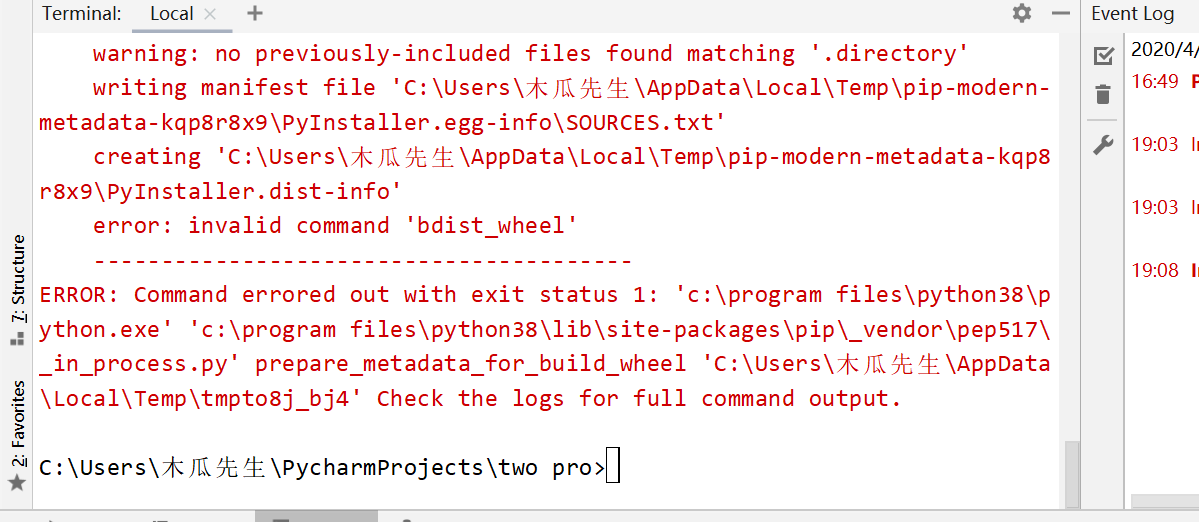Open terminal settings gear icon
This screenshot has height=522, width=1199.
[1022, 14]
